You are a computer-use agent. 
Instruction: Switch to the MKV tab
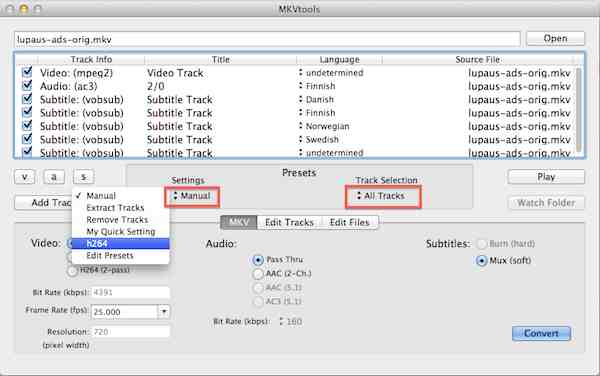point(239,222)
